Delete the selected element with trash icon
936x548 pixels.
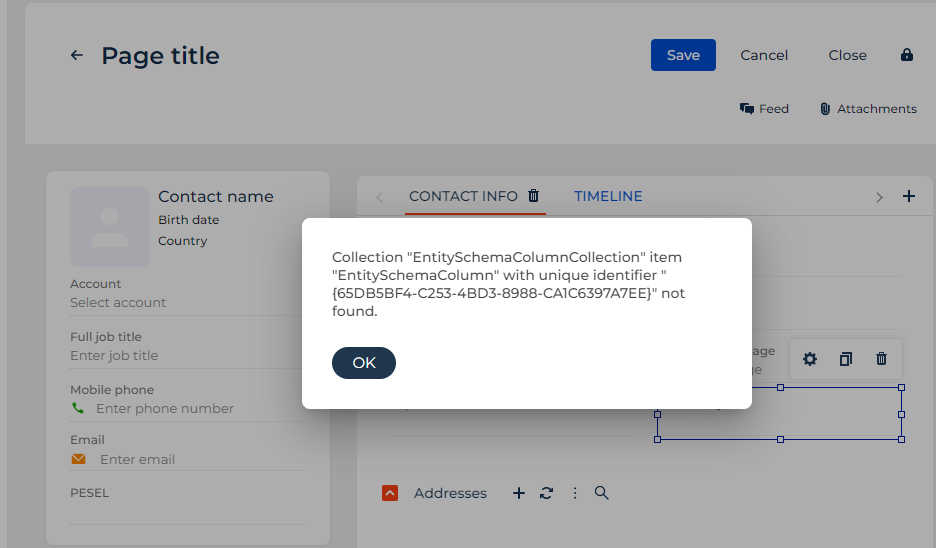click(881, 359)
